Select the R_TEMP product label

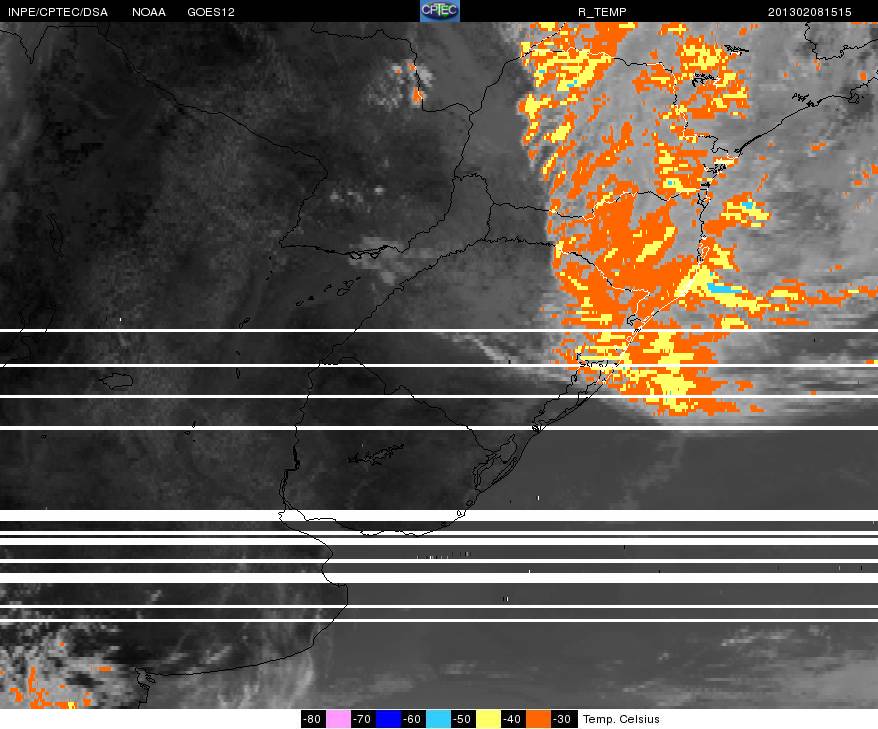602,12
